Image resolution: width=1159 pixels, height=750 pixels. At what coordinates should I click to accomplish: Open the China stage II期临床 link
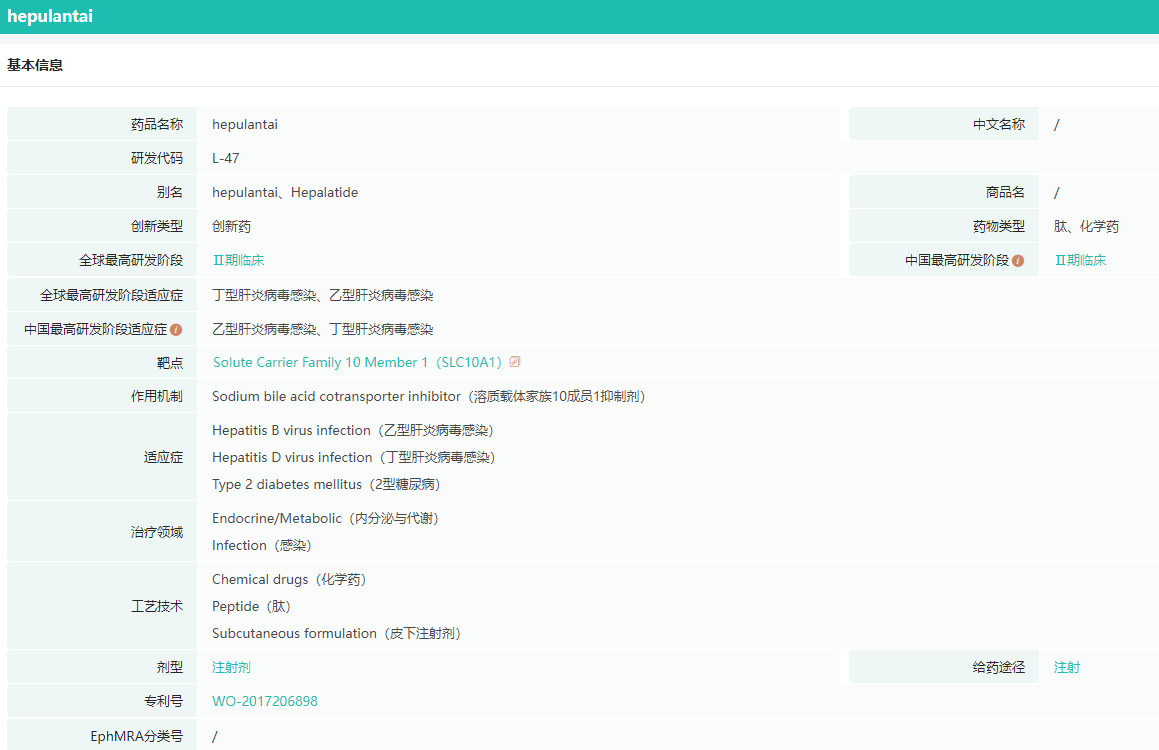click(1080, 260)
